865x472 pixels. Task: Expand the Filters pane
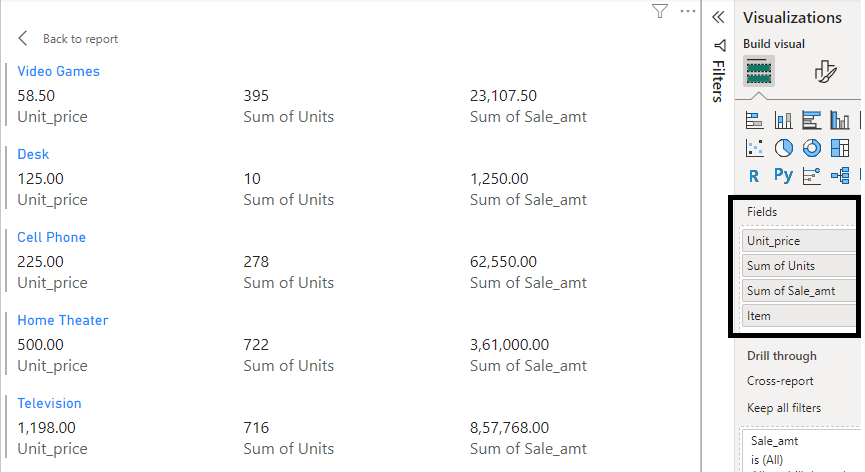click(x=718, y=72)
